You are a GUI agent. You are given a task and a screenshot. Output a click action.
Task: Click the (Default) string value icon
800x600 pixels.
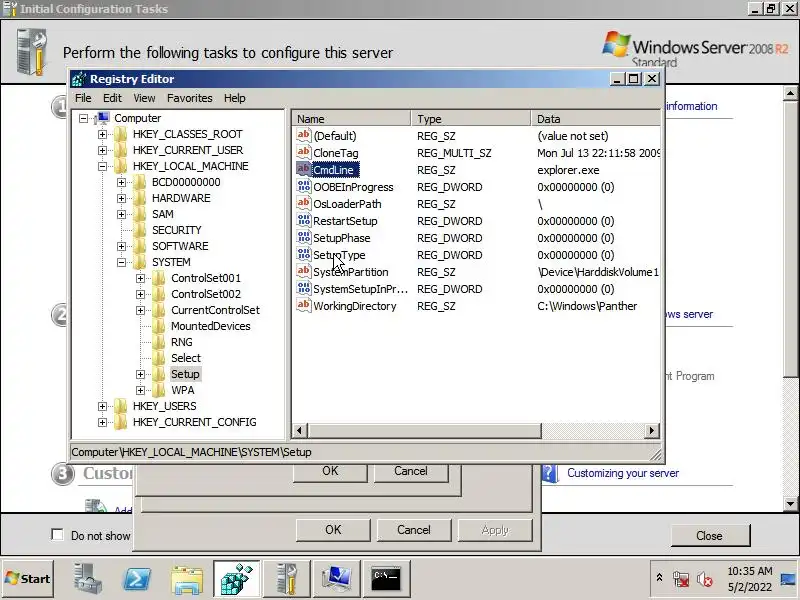tap(304, 135)
